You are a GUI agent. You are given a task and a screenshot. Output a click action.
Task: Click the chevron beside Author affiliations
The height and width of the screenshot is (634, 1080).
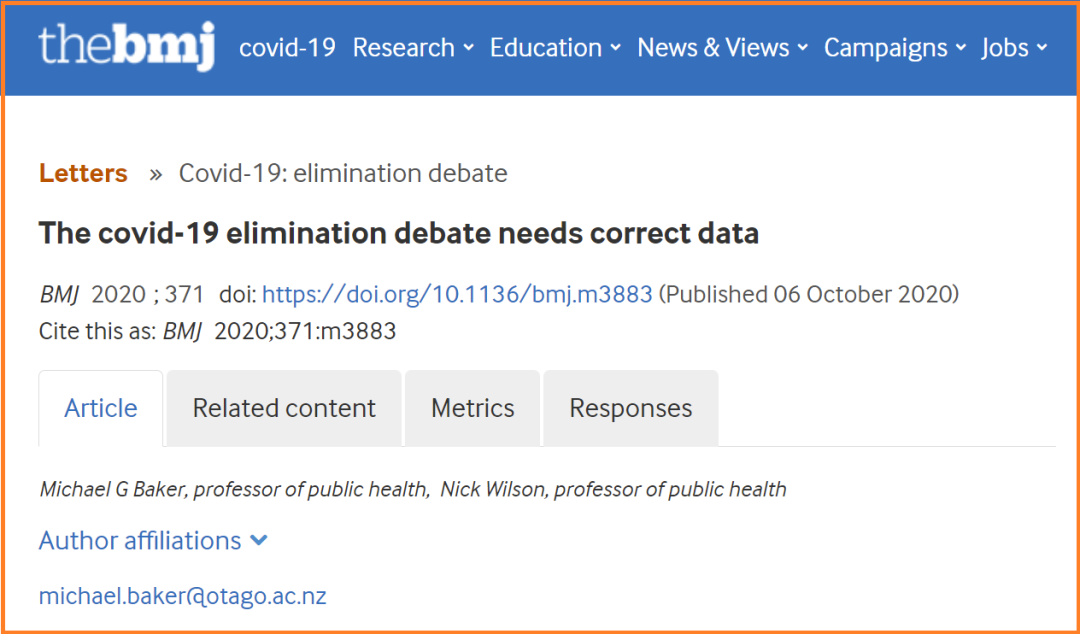point(259,541)
